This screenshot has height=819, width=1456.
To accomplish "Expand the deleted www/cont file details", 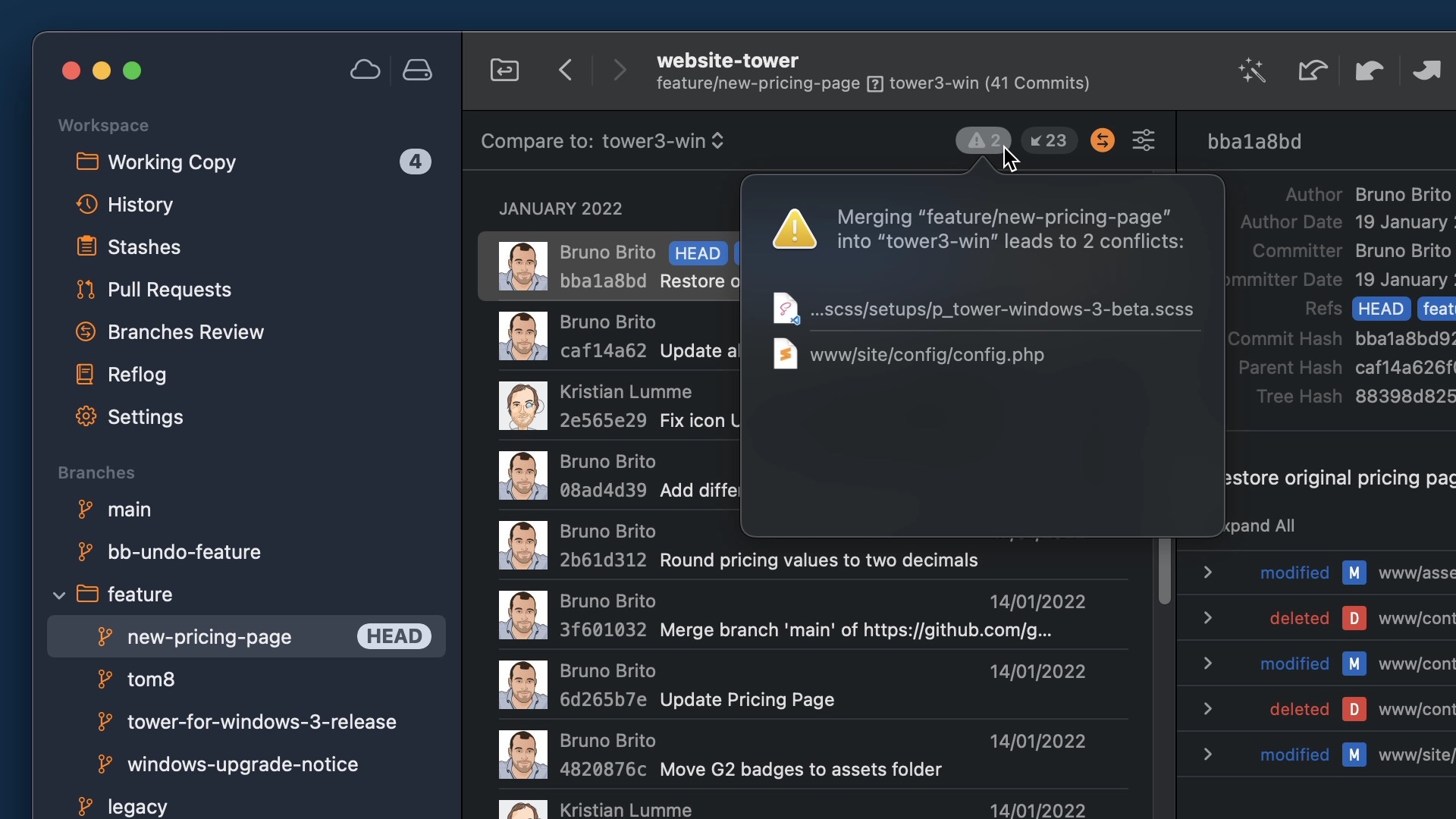I will click(x=1207, y=618).
